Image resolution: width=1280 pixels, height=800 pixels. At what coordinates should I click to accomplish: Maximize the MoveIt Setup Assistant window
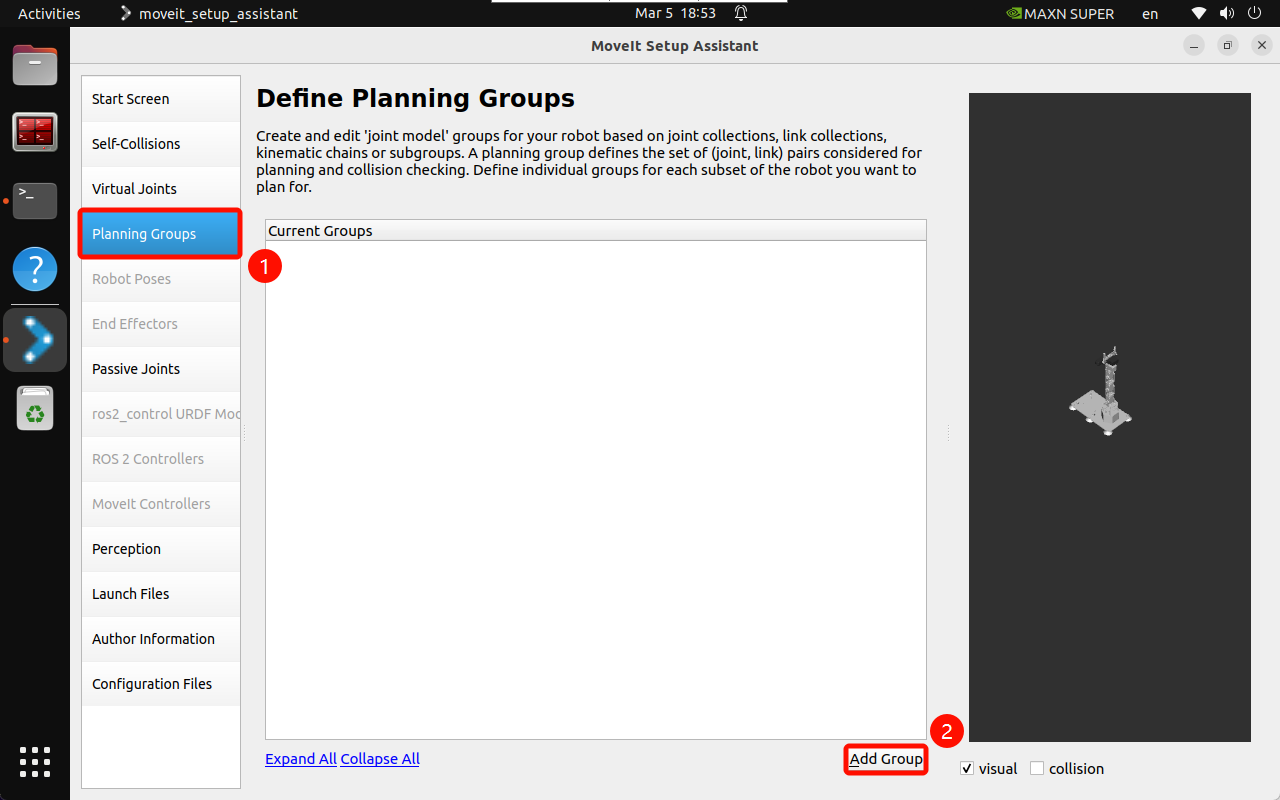point(1228,46)
